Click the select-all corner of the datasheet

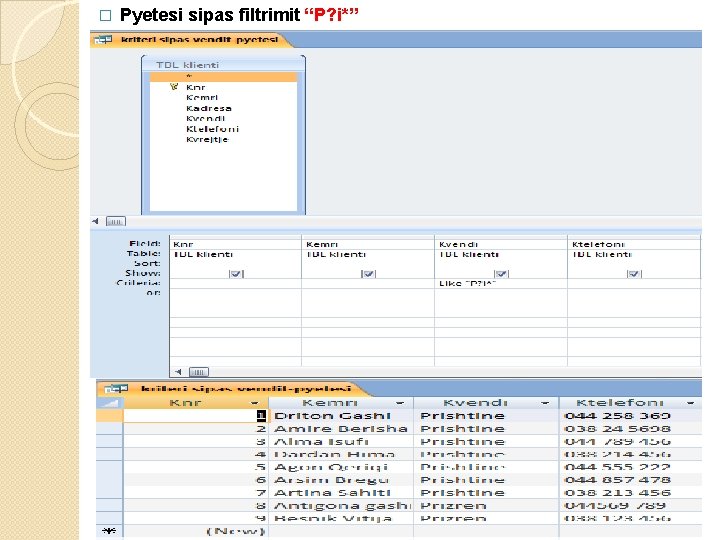(110, 403)
